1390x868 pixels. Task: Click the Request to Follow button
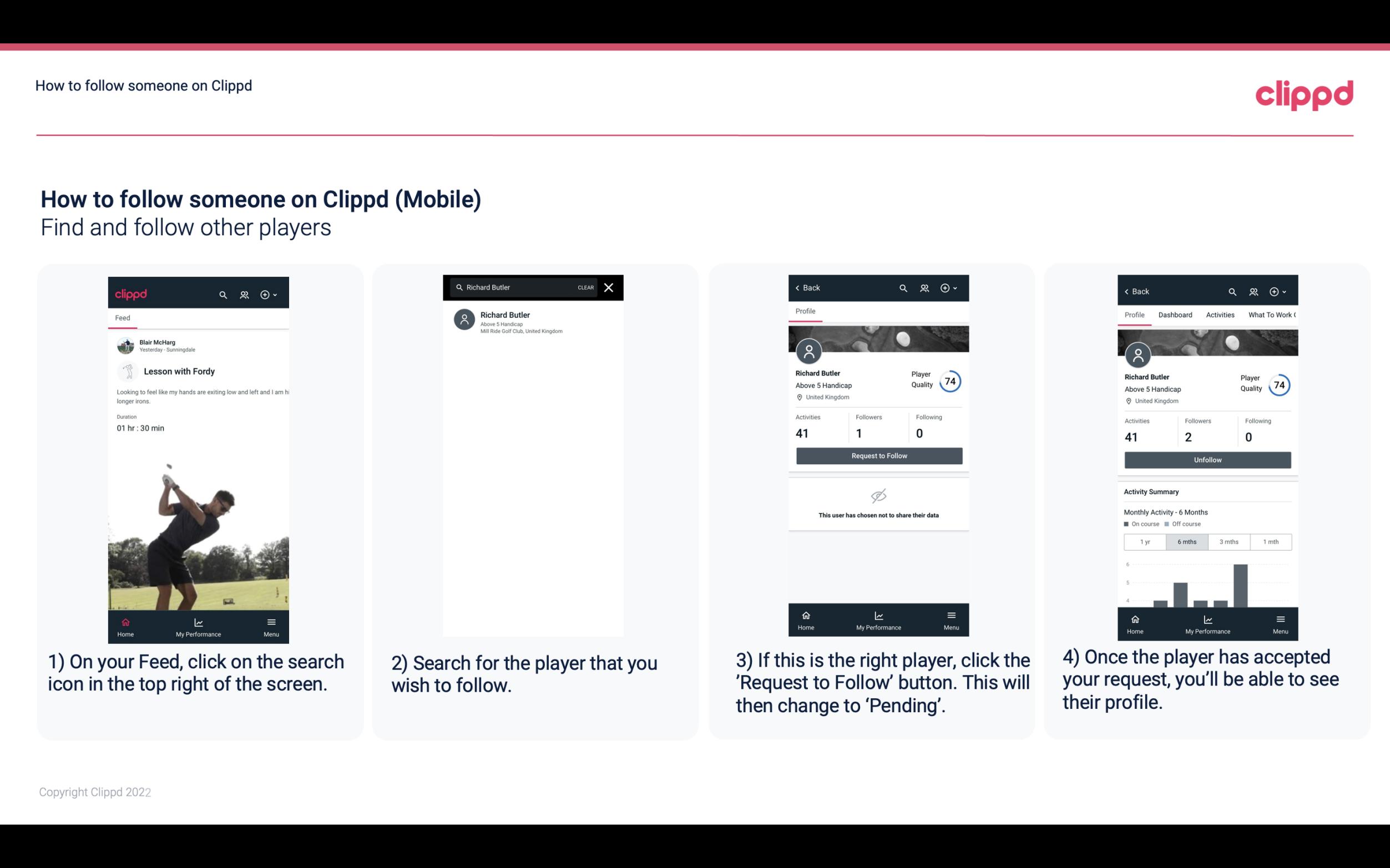pos(879,455)
